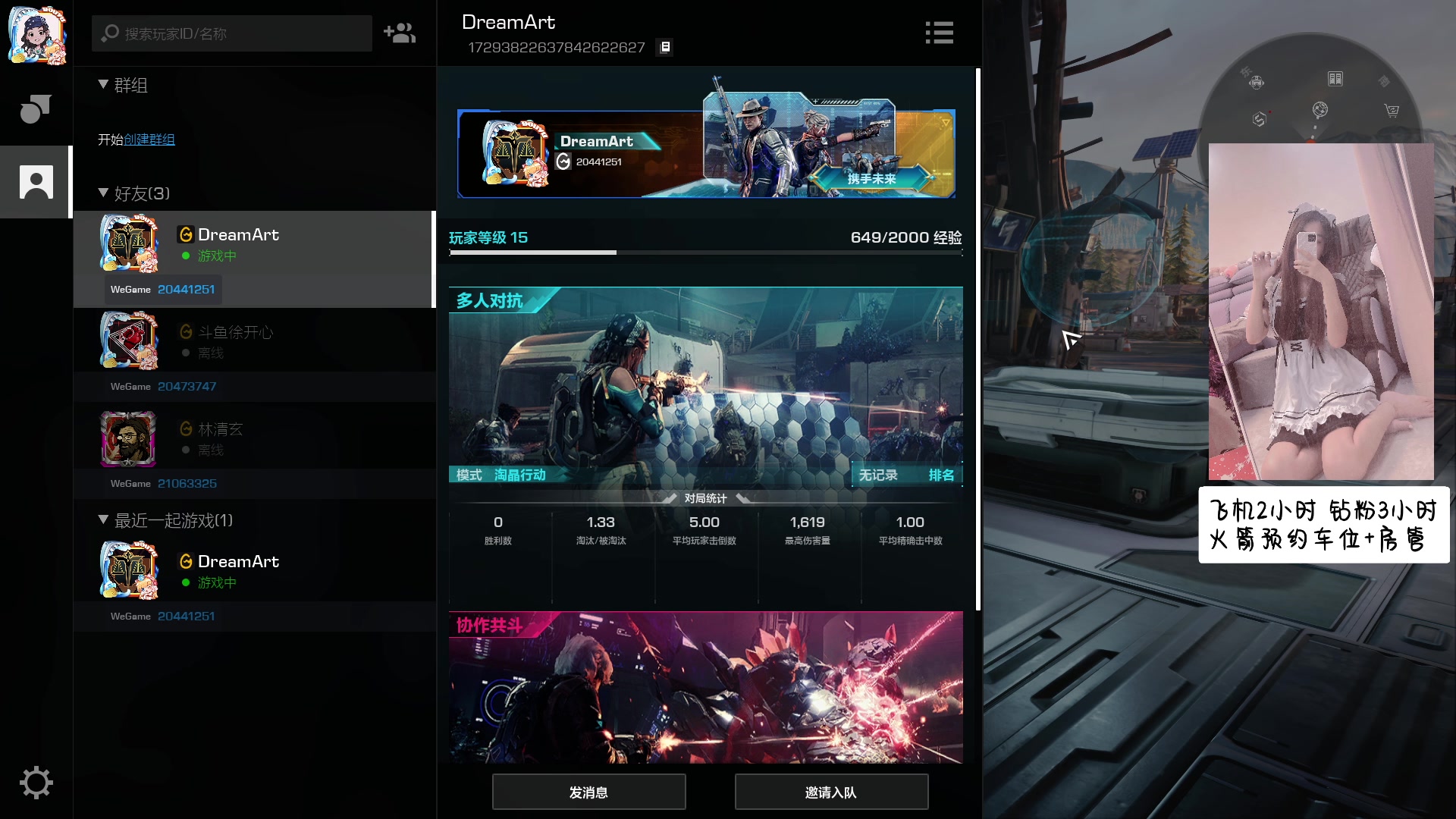Viewport: 1456px width, 819px height.
Task: Click the 649/2000 经验 text
Action: coord(906,237)
